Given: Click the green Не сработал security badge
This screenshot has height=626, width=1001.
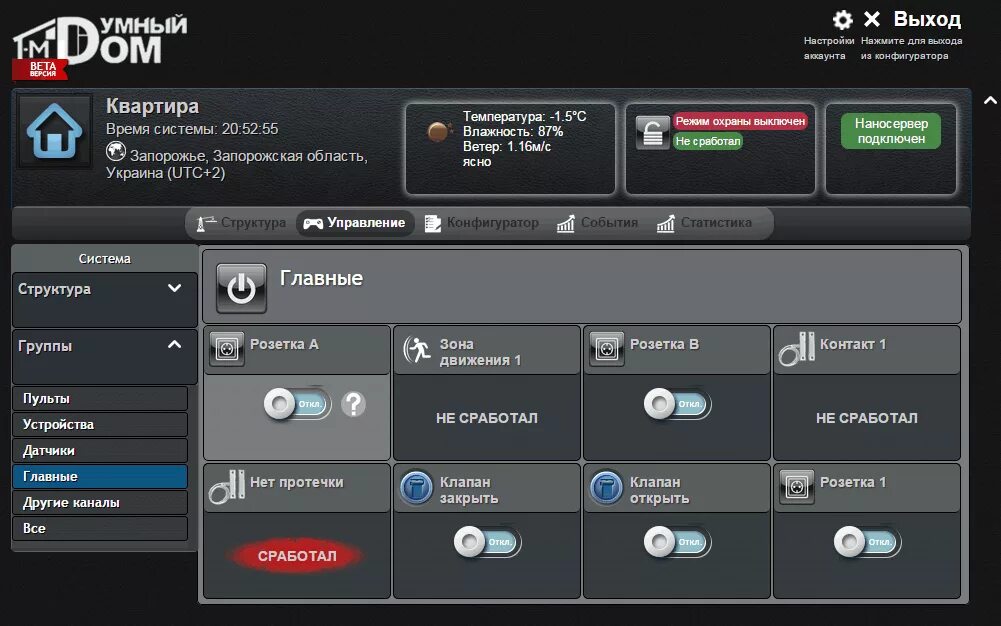Looking at the screenshot, I should (x=708, y=141).
